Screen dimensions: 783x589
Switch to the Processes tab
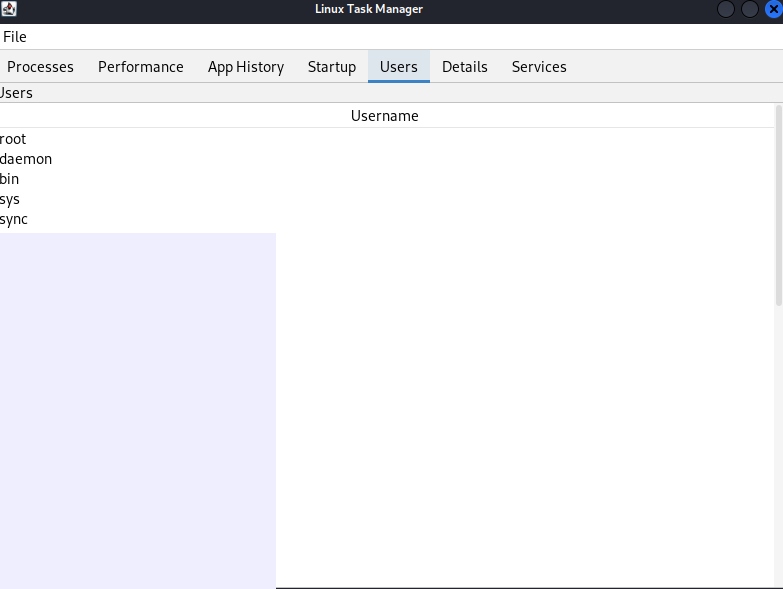click(41, 67)
